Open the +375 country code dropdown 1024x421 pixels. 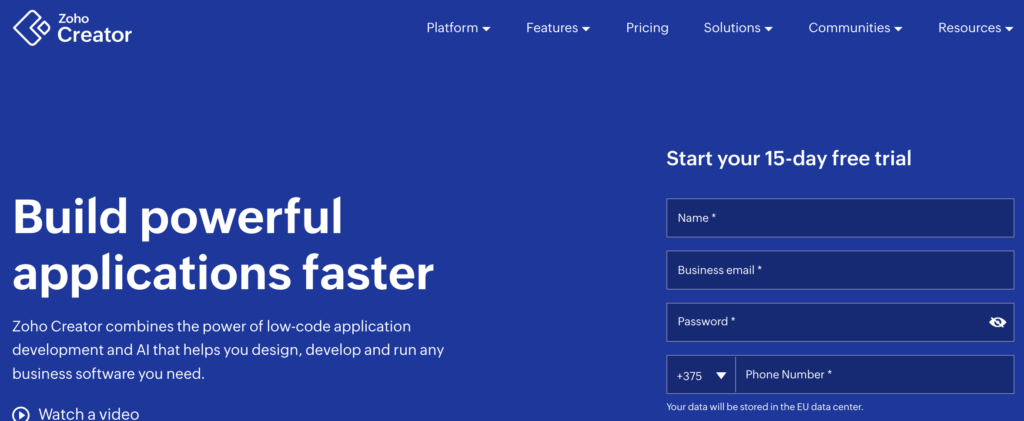(x=701, y=375)
